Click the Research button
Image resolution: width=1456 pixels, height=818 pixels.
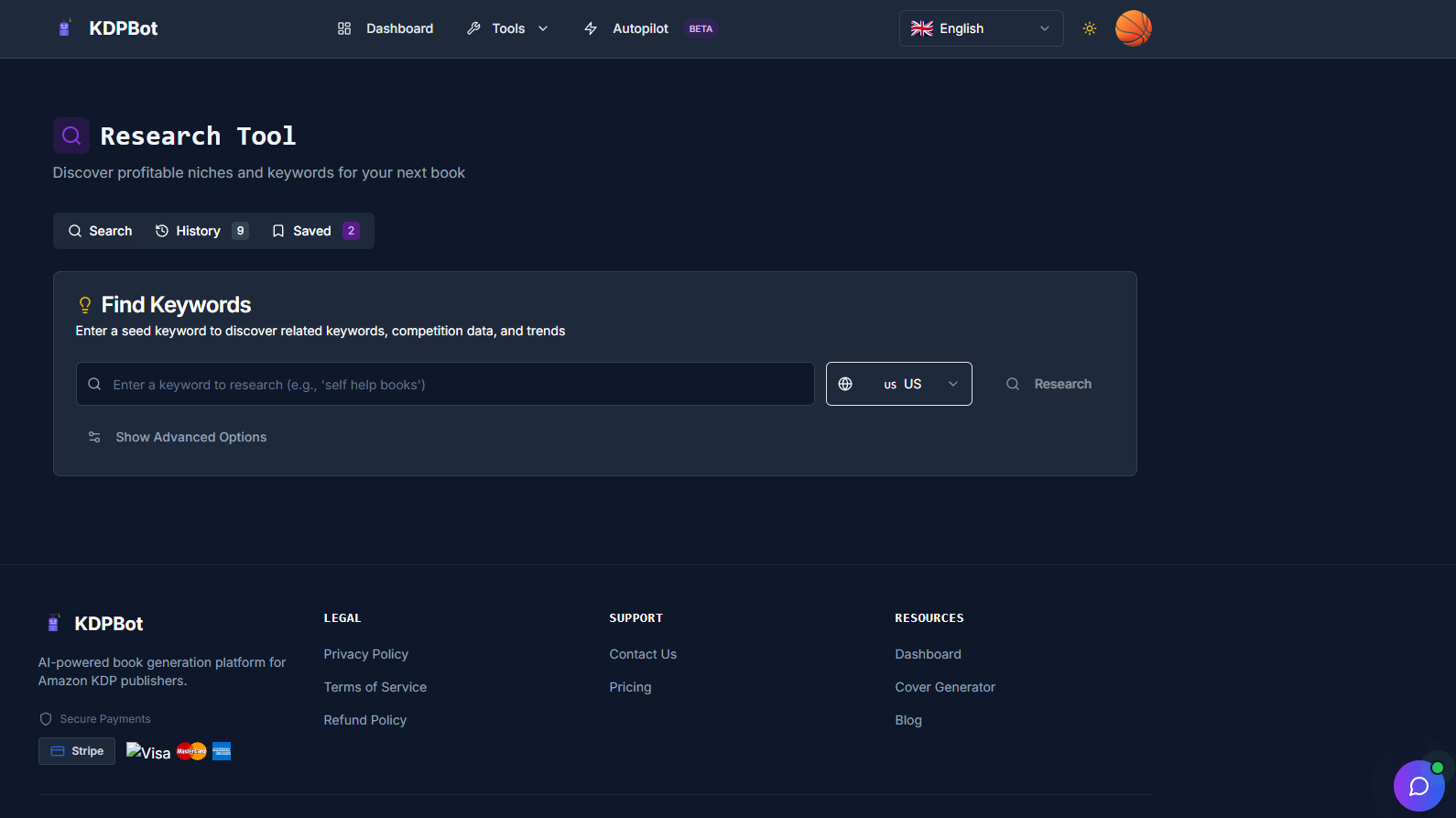click(1049, 384)
